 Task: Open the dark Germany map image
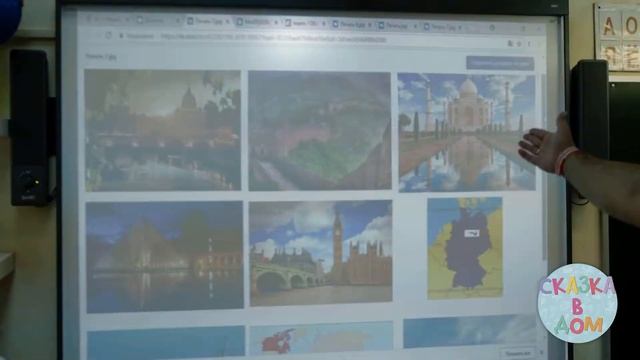[465, 248]
